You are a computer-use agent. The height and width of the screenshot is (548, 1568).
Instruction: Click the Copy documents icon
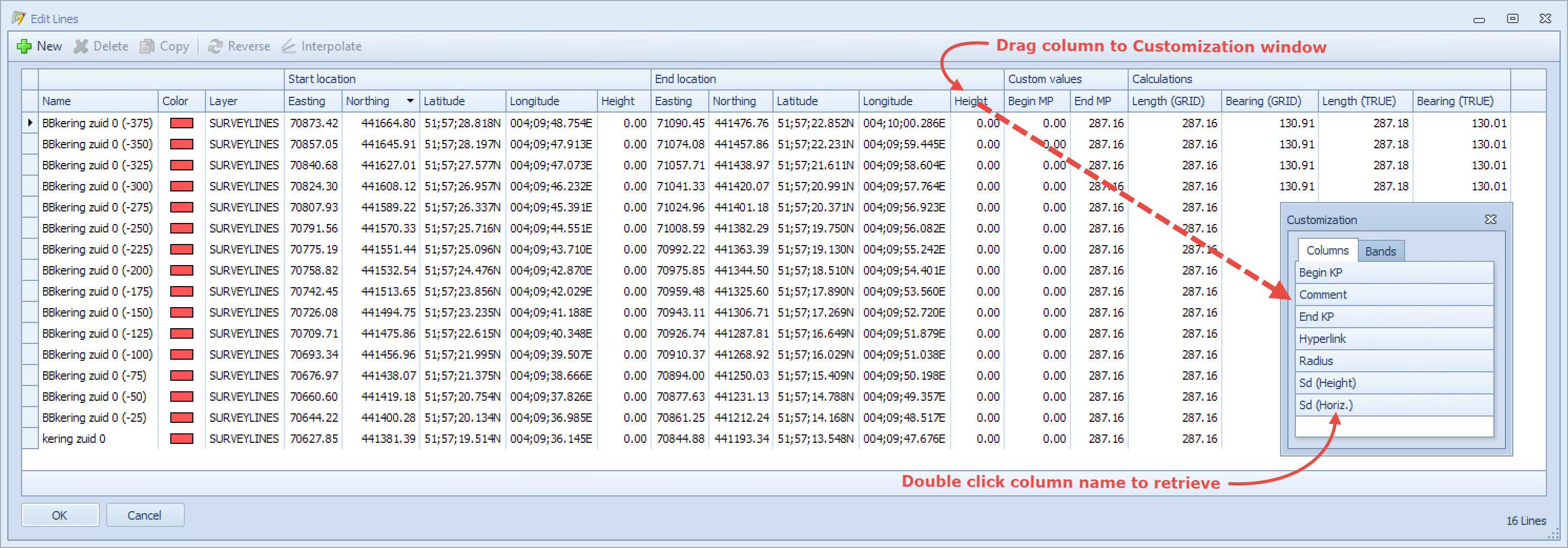147,46
